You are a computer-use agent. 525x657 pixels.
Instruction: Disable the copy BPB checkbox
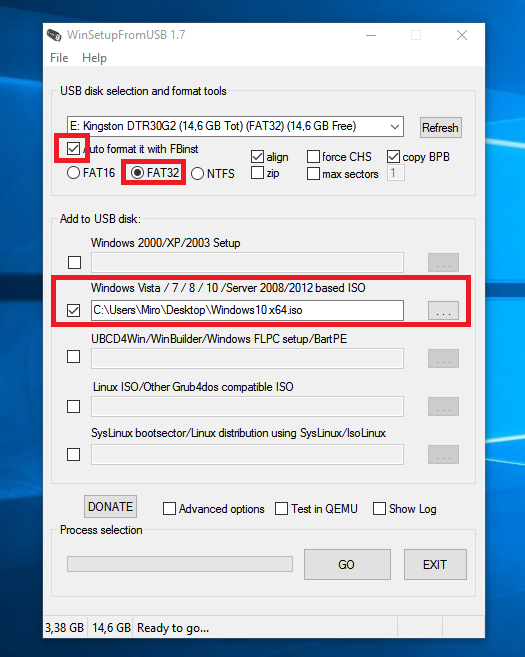point(393,157)
